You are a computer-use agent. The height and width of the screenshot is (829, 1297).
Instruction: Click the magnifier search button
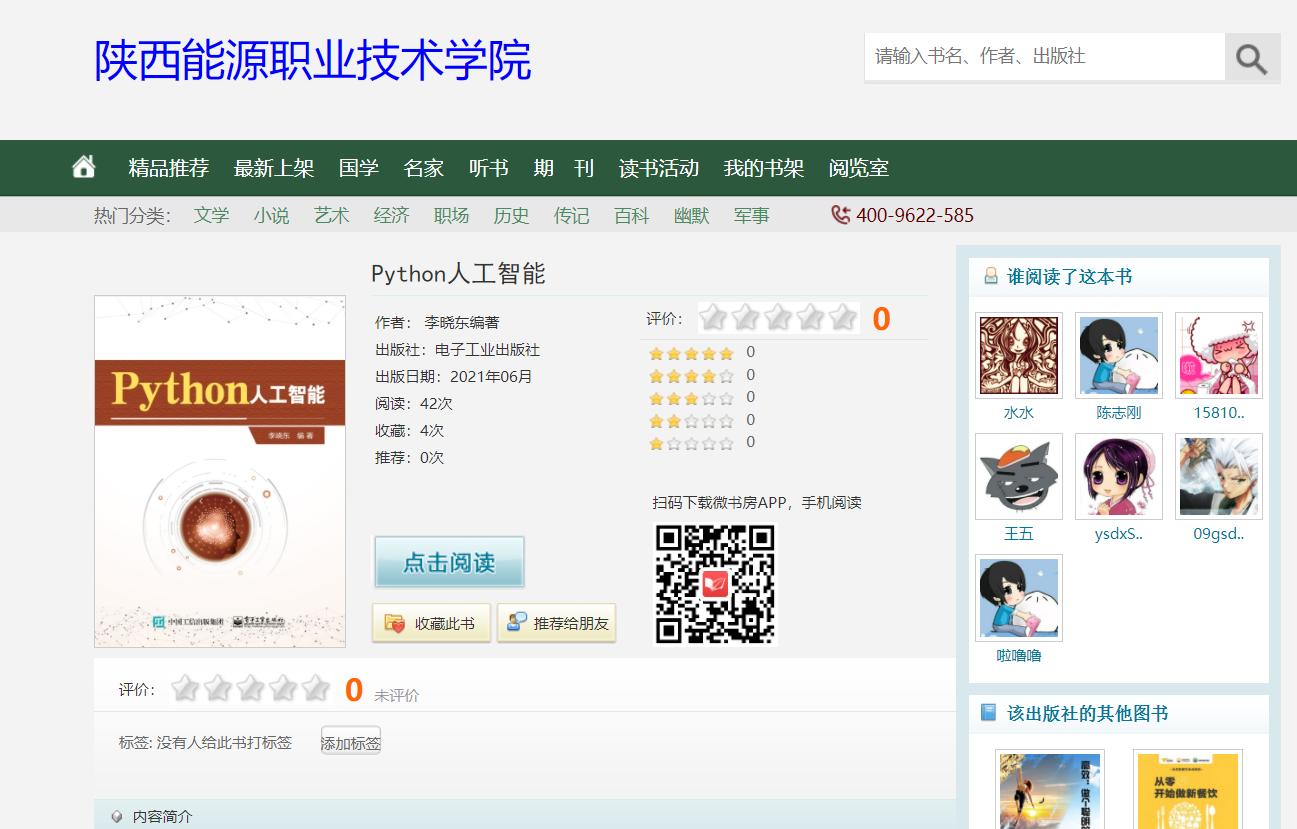(x=1252, y=58)
